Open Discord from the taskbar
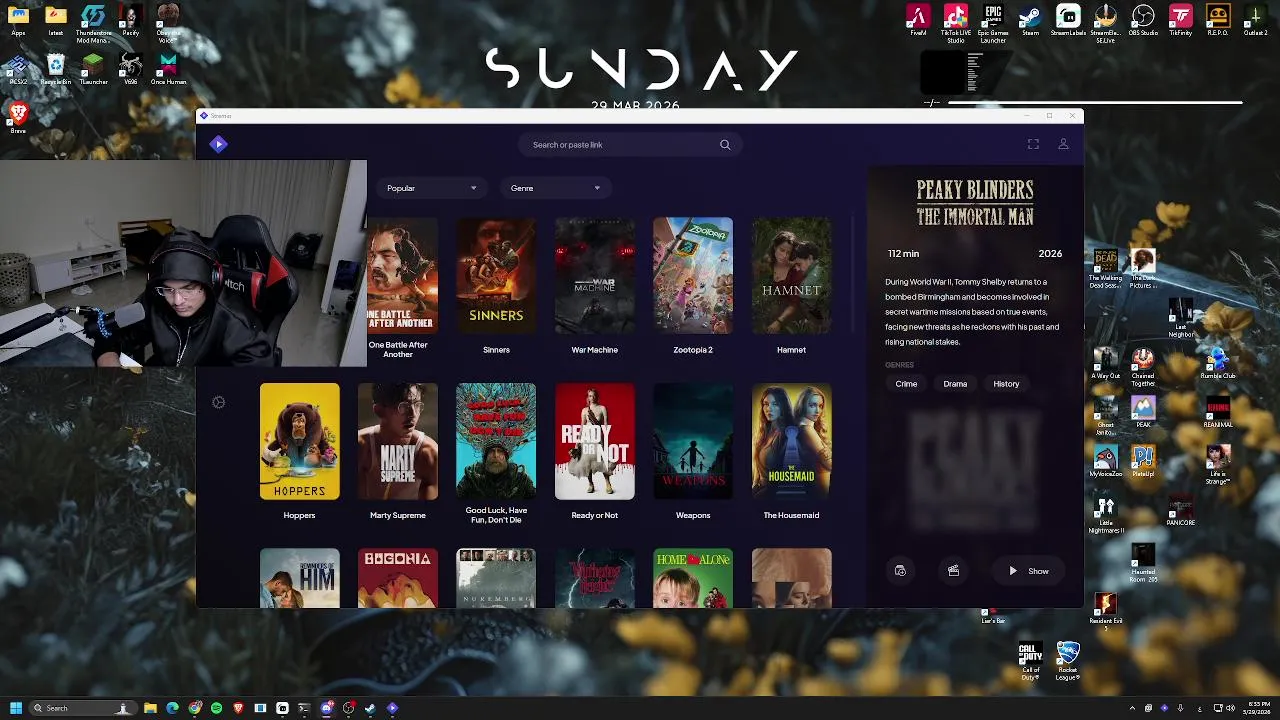This screenshot has height=720, width=1280. [x=327, y=708]
